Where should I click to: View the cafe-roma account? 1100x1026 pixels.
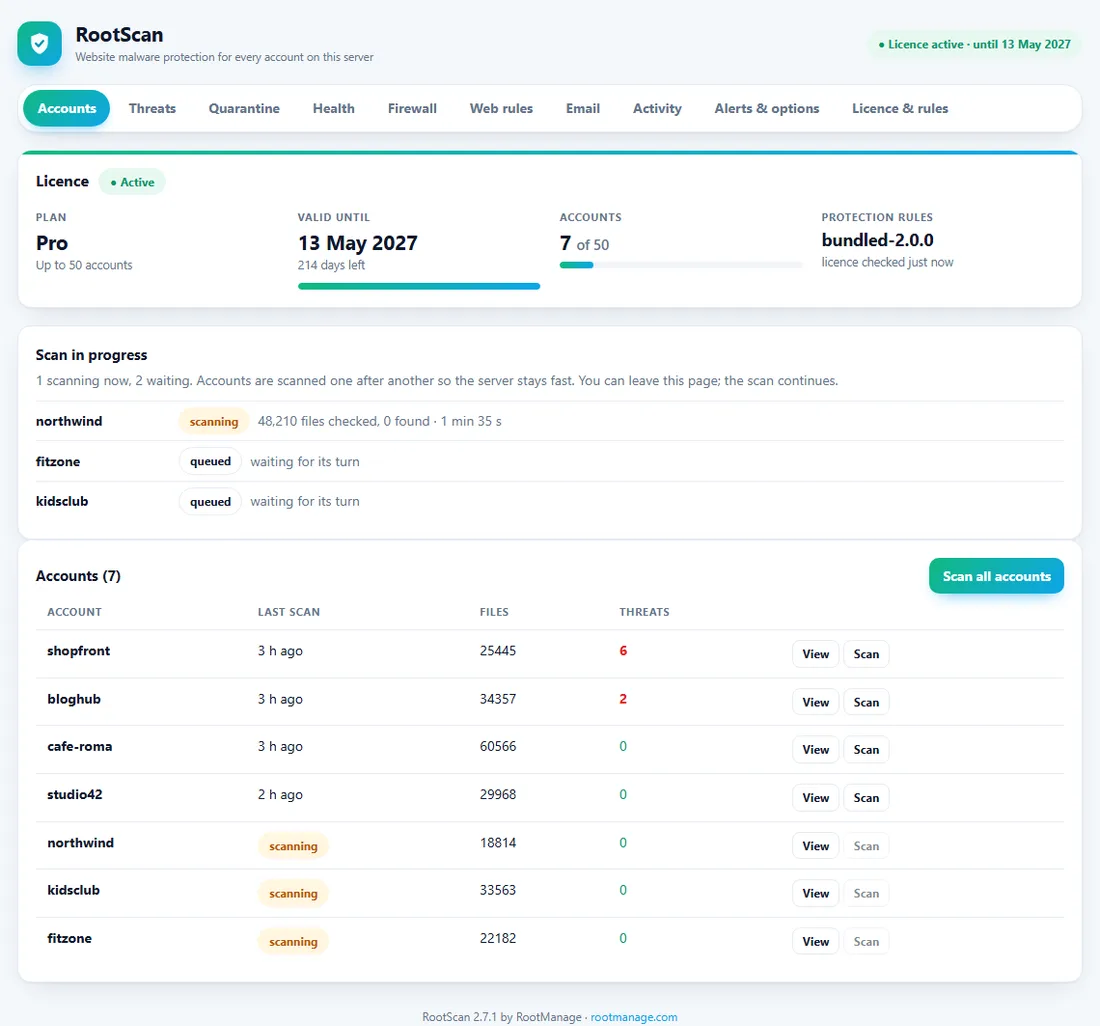coord(815,750)
